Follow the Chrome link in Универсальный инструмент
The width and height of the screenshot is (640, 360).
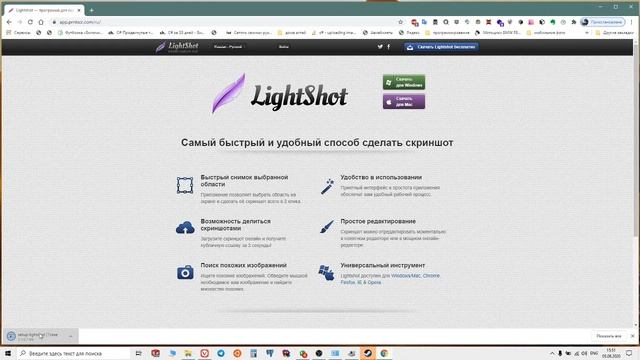point(431,276)
